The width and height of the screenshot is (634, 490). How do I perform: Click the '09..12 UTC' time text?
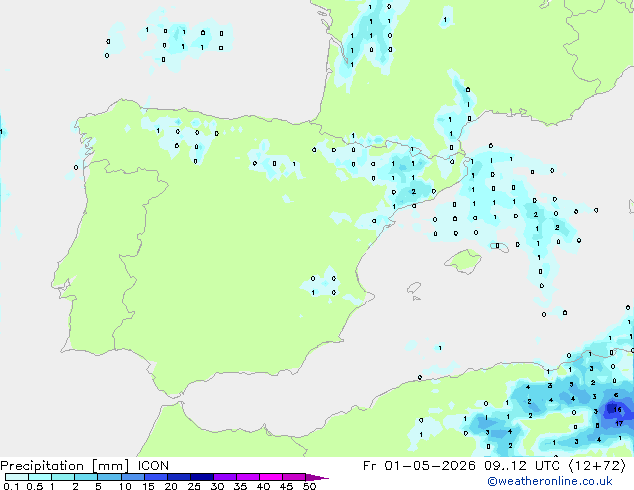coord(522,466)
